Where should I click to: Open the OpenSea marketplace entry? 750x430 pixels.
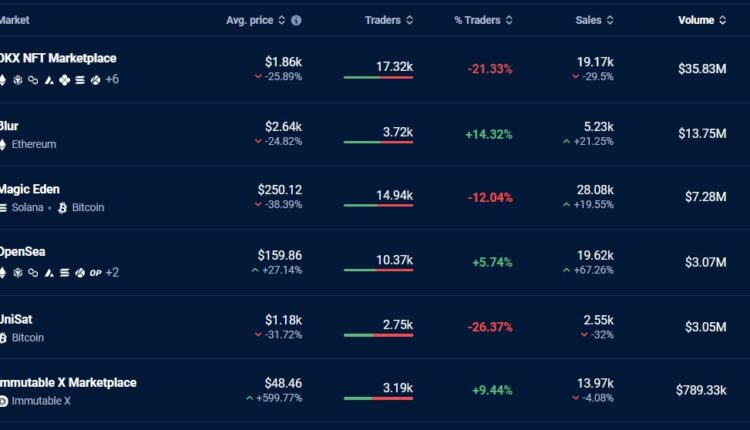(24, 253)
